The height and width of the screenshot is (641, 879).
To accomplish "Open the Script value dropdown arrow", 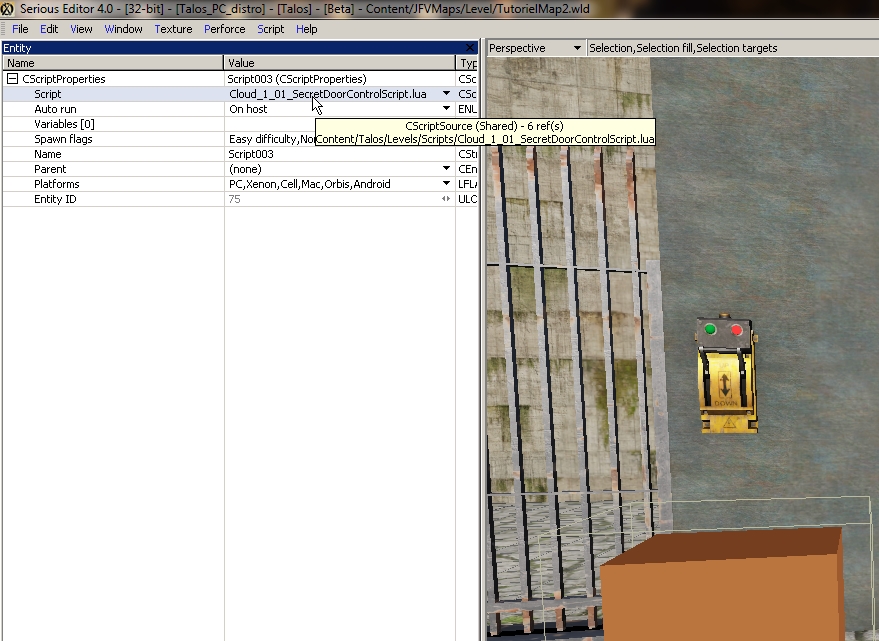I will [x=446, y=94].
